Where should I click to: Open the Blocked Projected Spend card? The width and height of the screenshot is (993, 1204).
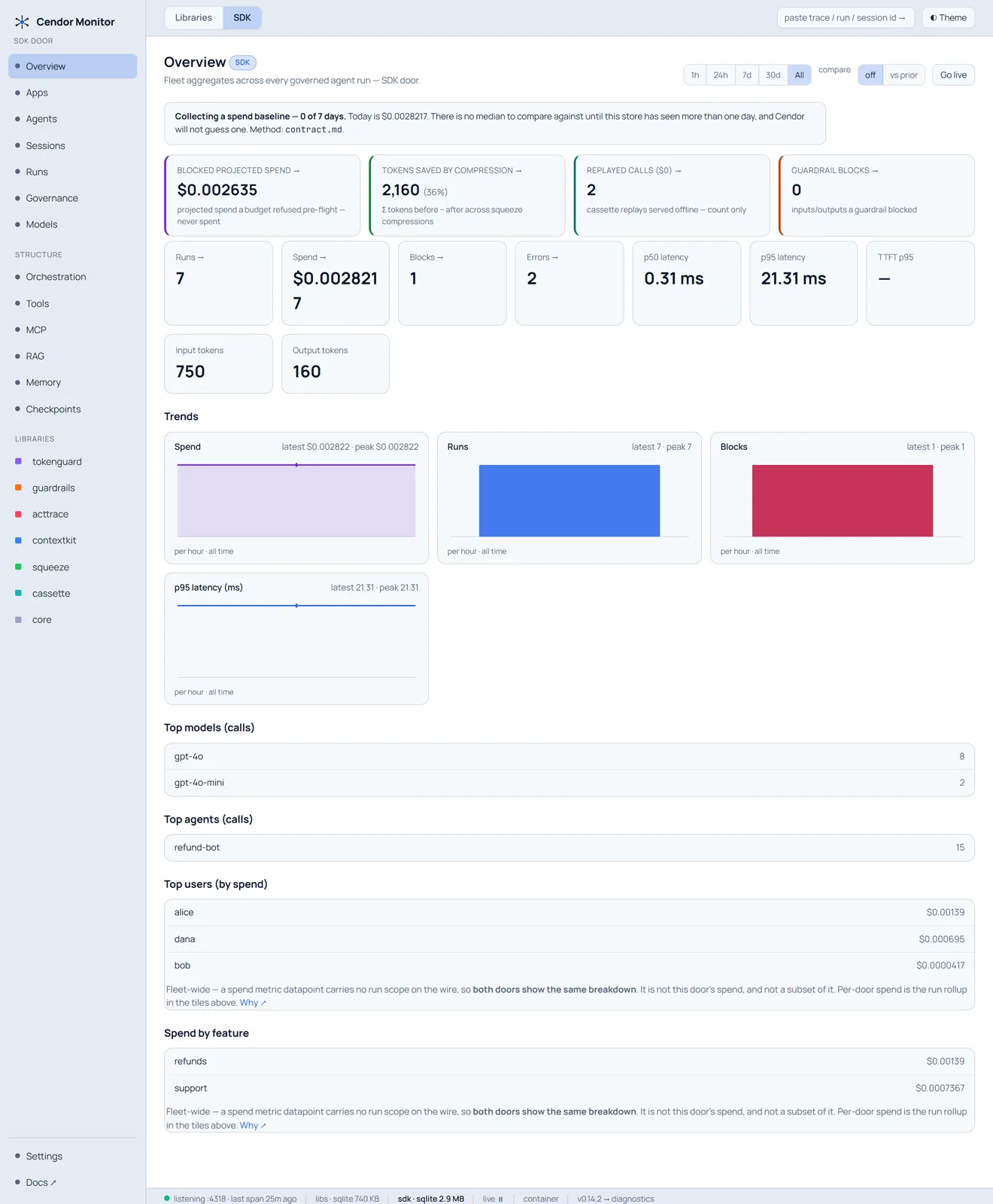(x=263, y=196)
